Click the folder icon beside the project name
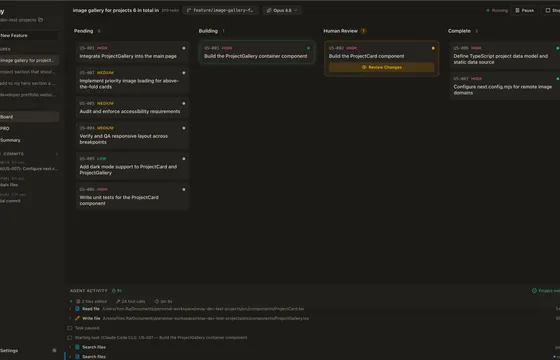This screenshot has height=360, width=560. pos(40,20)
